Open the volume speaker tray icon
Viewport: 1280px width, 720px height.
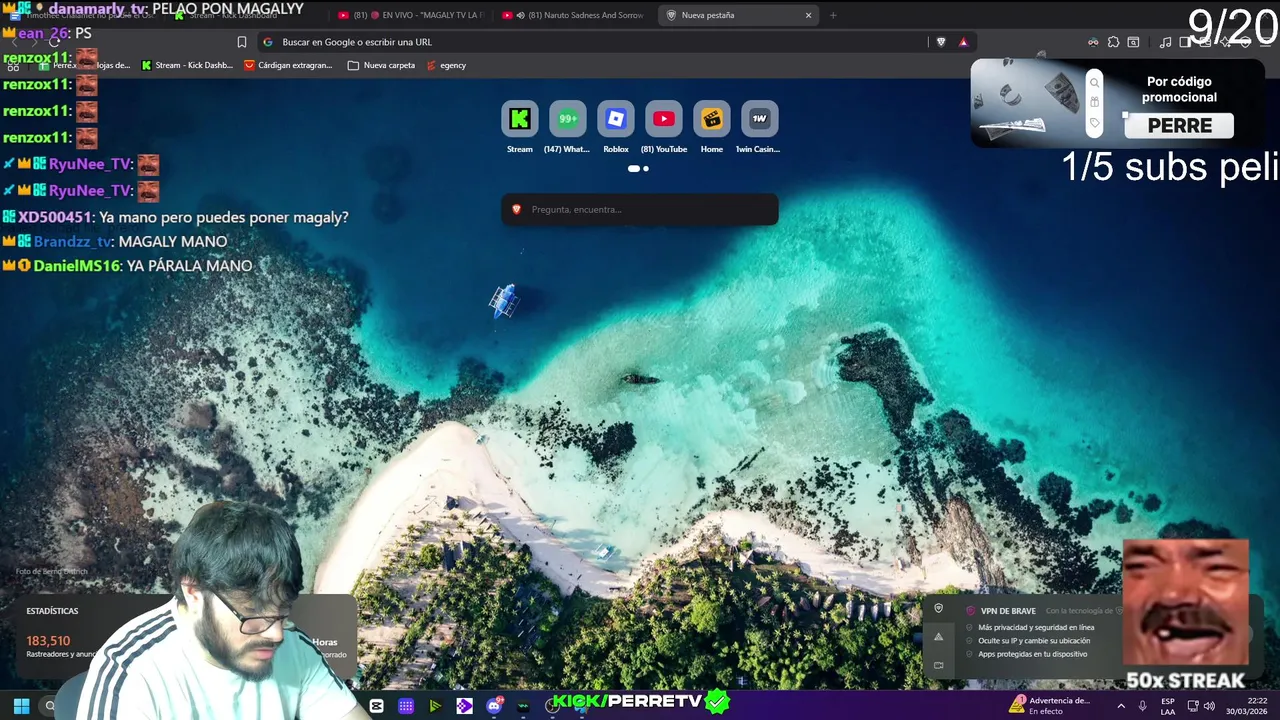[1210, 706]
